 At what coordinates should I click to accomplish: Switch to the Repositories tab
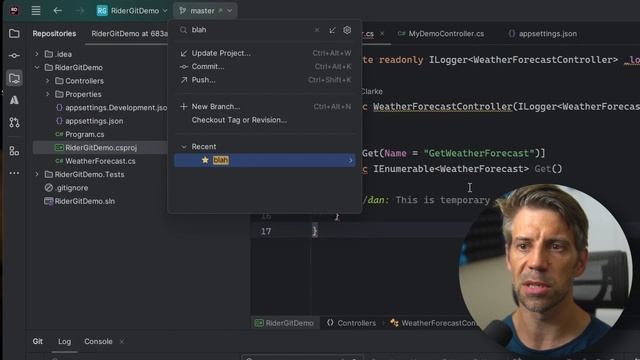(x=54, y=34)
